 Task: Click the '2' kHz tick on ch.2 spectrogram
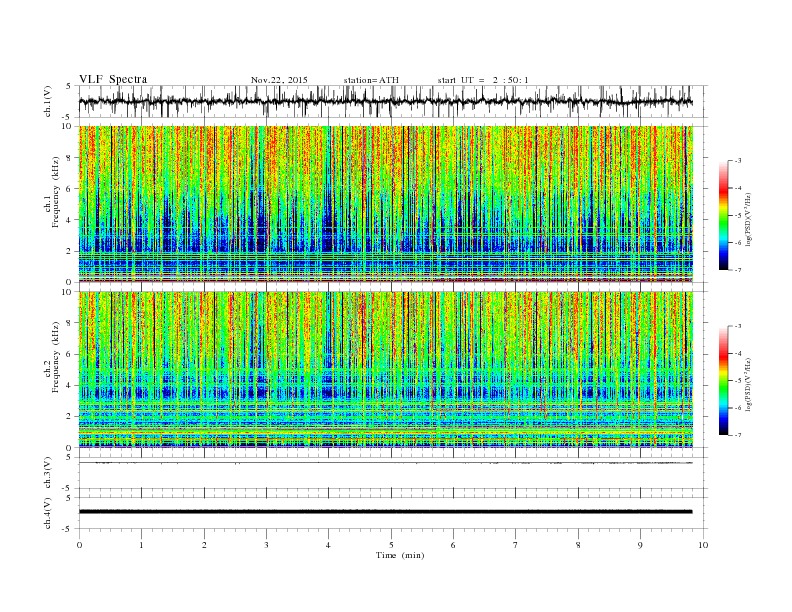coord(70,417)
